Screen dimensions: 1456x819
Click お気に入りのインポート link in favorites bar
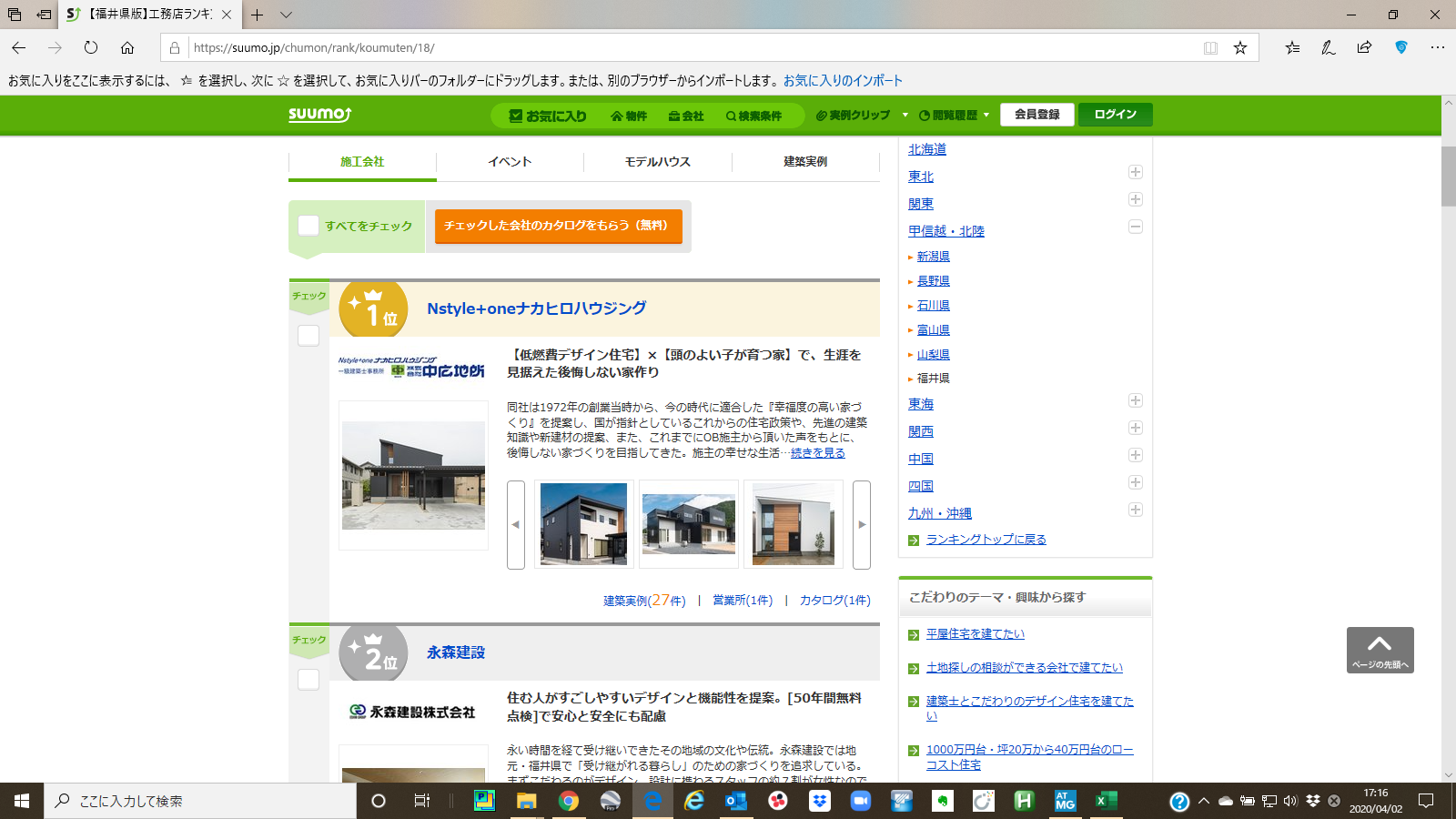pyautogui.click(x=843, y=80)
